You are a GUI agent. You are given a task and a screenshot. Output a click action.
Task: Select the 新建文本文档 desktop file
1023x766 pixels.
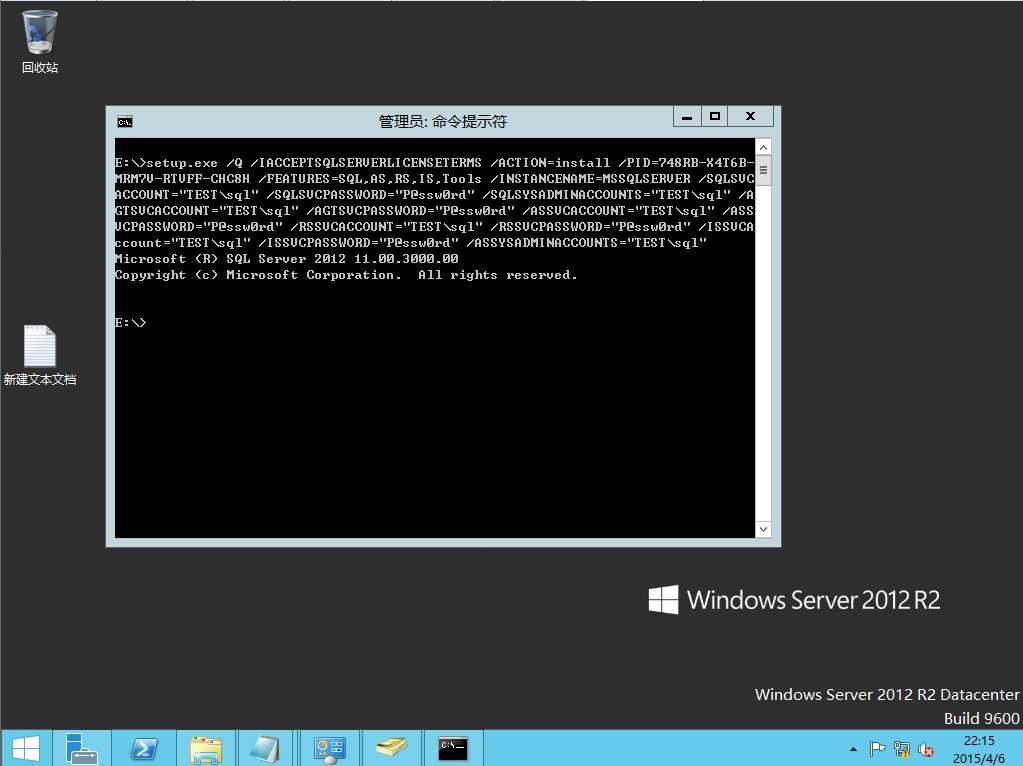pyautogui.click(x=40, y=356)
